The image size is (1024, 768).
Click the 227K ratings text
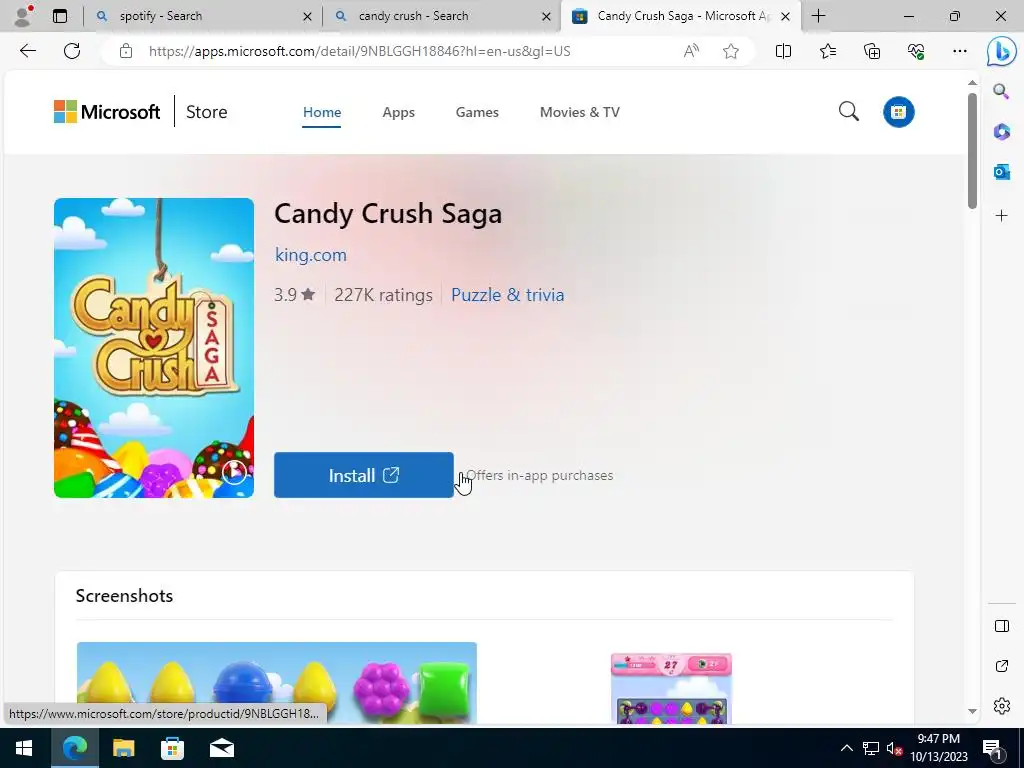(x=383, y=295)
